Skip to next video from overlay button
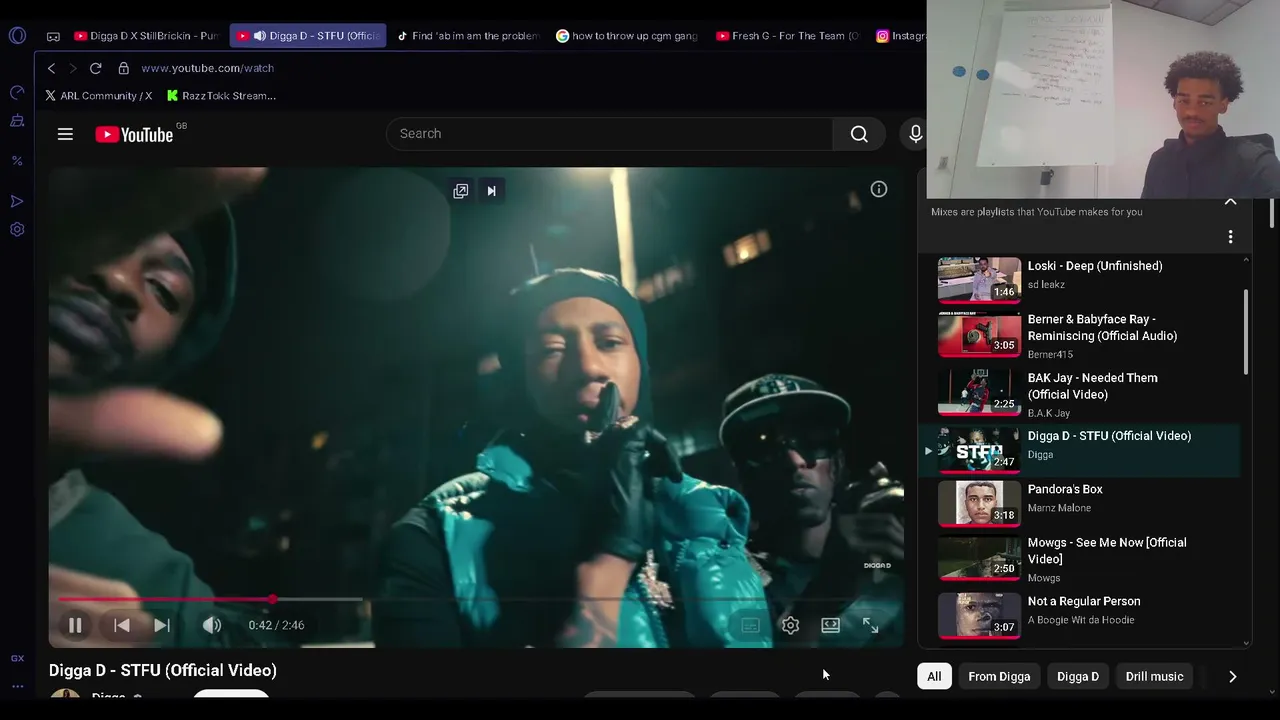This screenshot has width=1280, height=720. (491, 191)
